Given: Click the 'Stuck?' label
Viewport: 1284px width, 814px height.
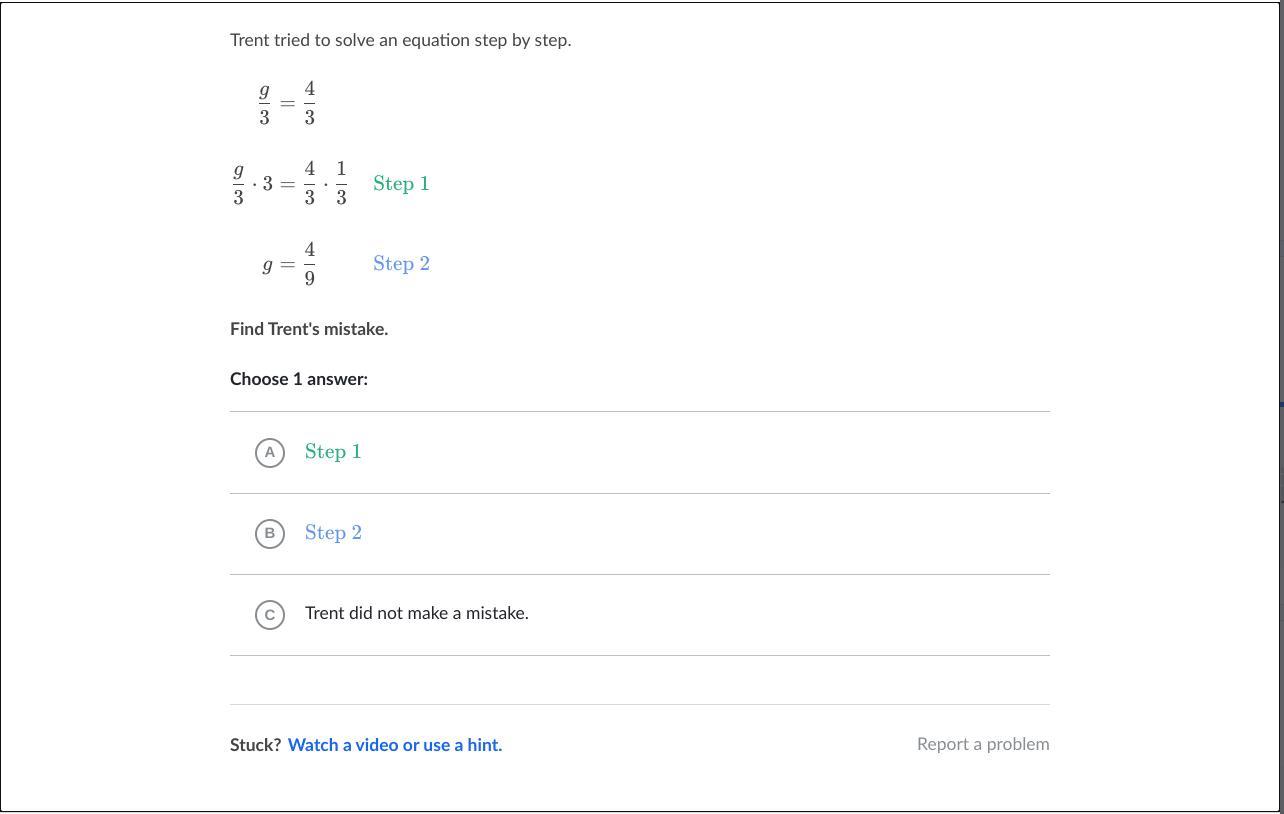Looking at the screenshot, I should [255, 745].
